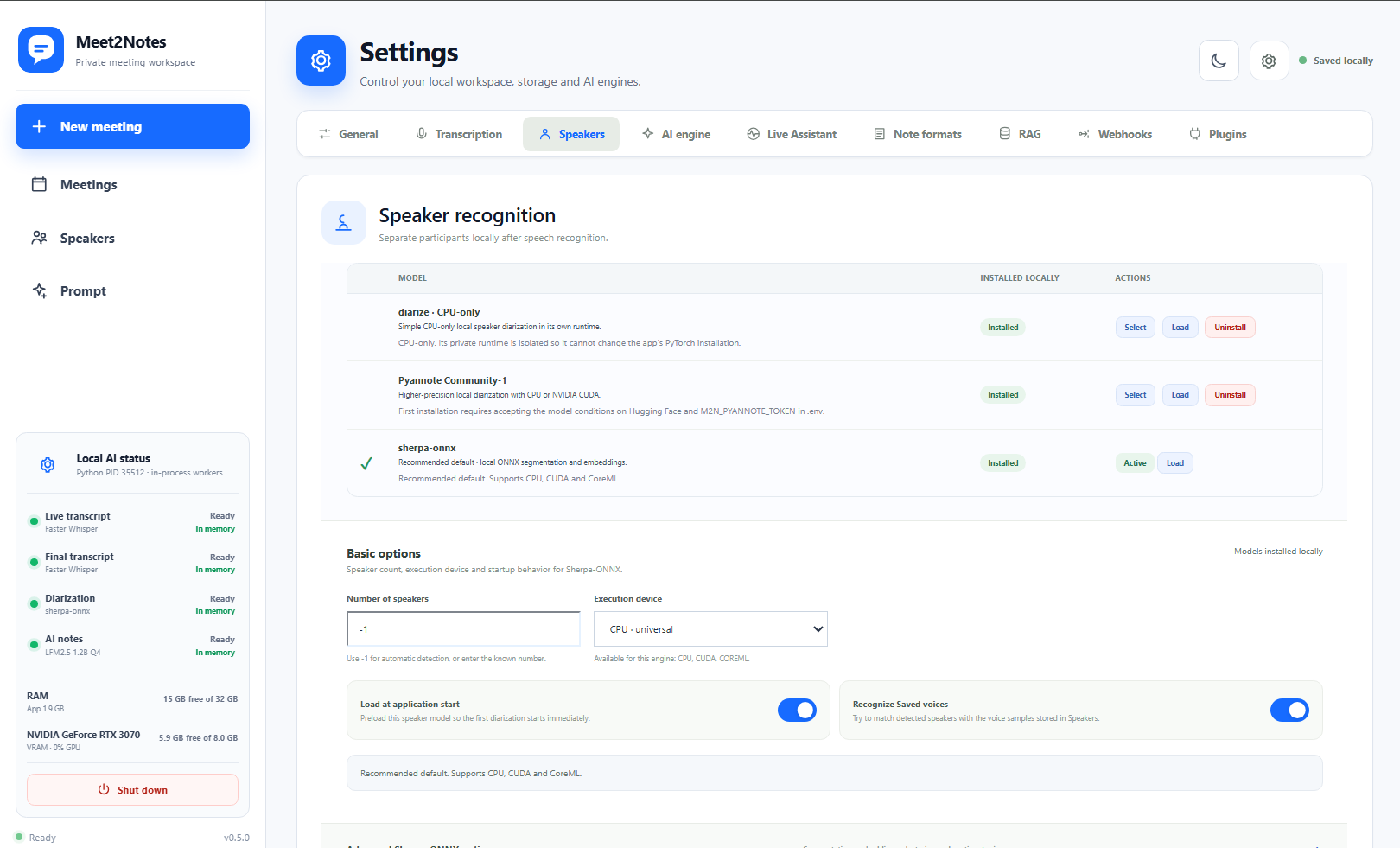Switch to dark mode via moon icon
Image resolution: width=1400 pixels, height=848 pixels.
coord(1219,61)
